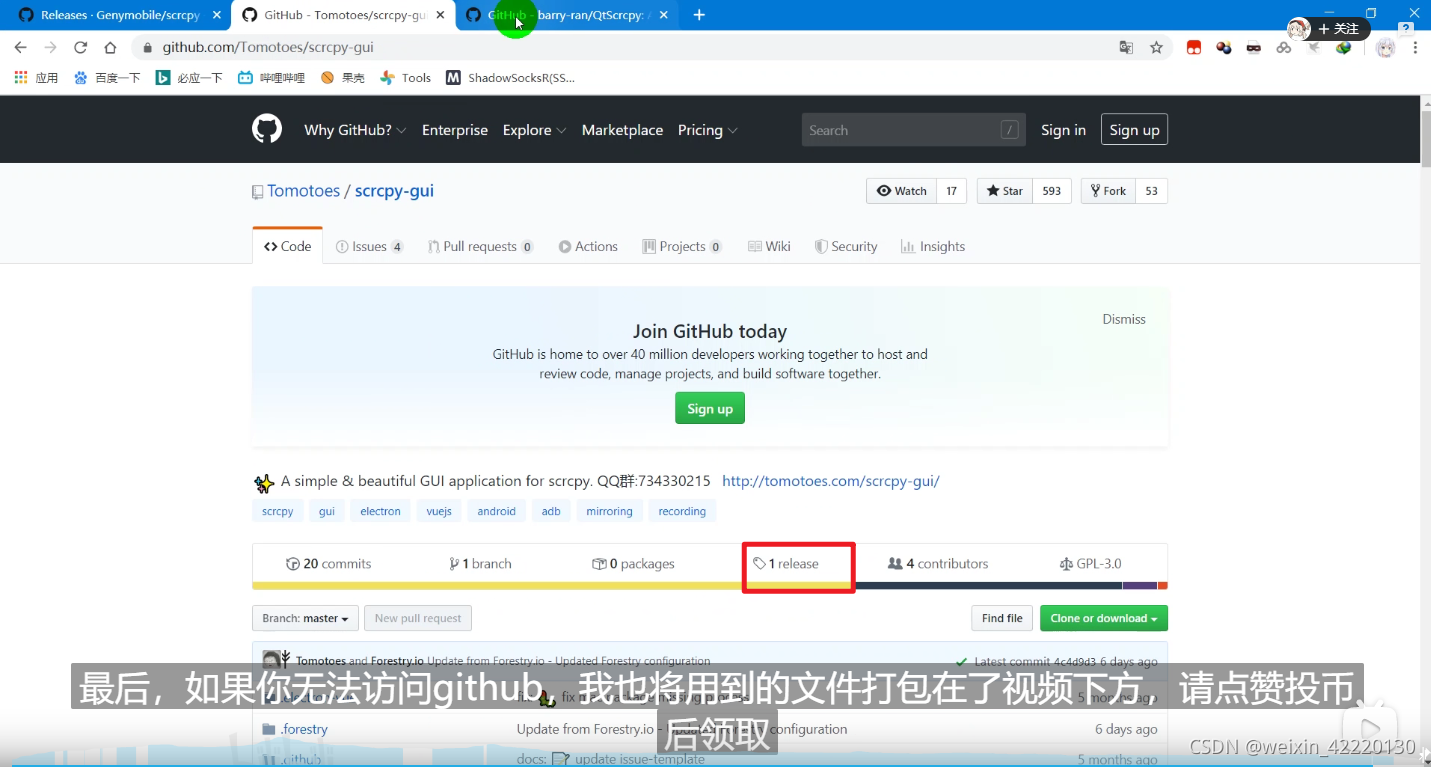
Task: Open the Chrome profile avatar
Action: (1385, 47)
